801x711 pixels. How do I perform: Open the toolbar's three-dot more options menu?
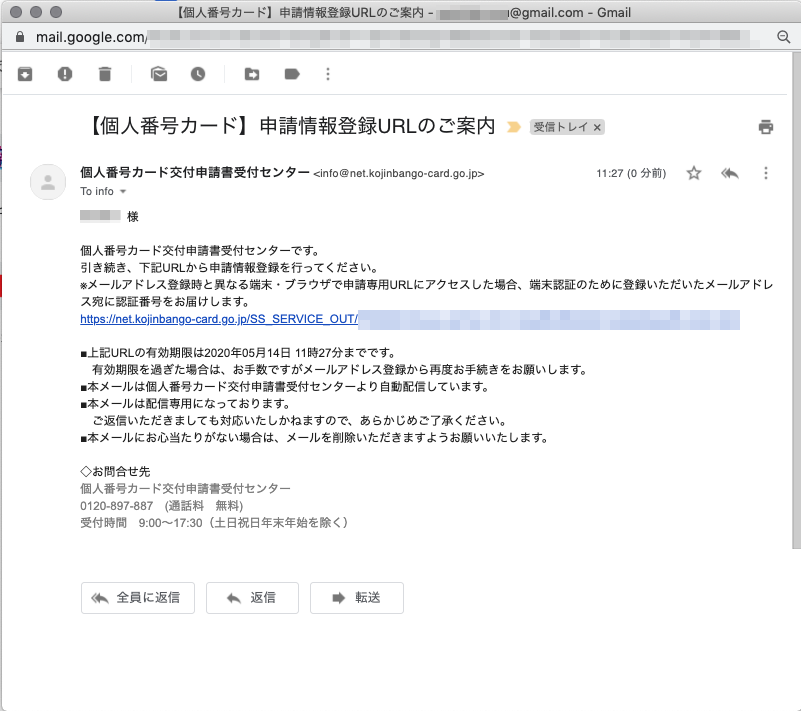click(328, 74)
